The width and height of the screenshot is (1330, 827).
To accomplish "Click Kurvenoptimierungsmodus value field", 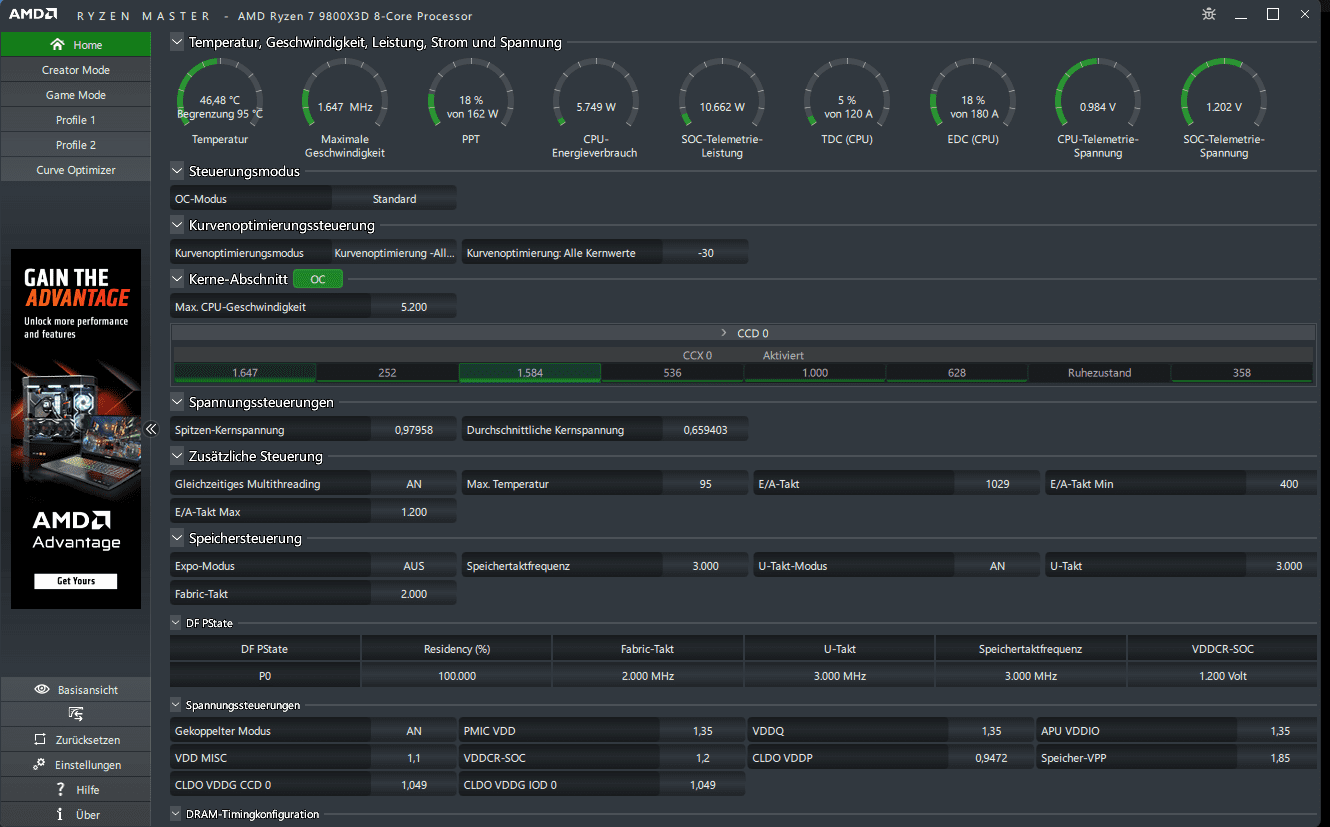I will [395, 253].
